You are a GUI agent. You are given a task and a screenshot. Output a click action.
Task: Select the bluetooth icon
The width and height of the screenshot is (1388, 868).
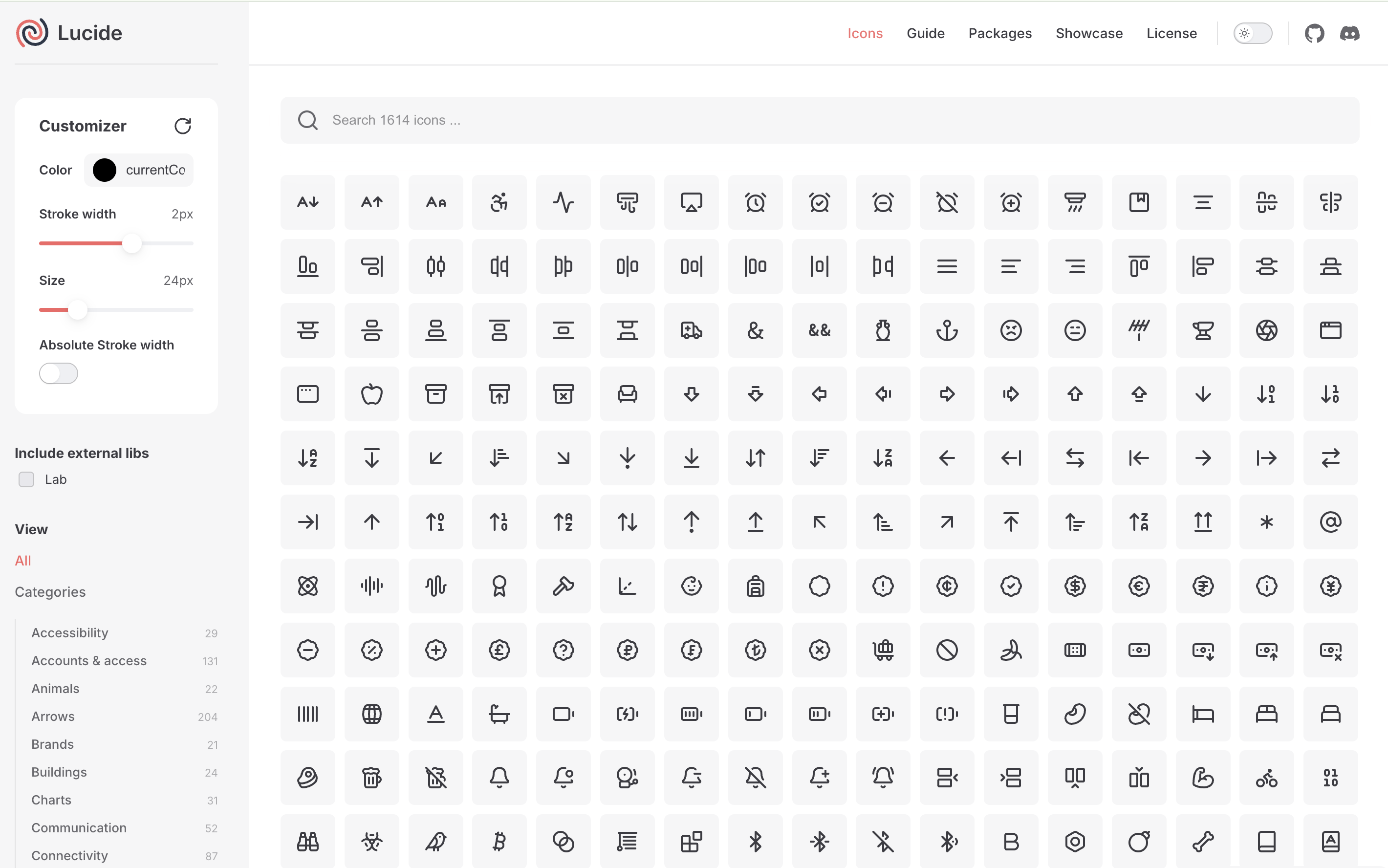(755, 842)
